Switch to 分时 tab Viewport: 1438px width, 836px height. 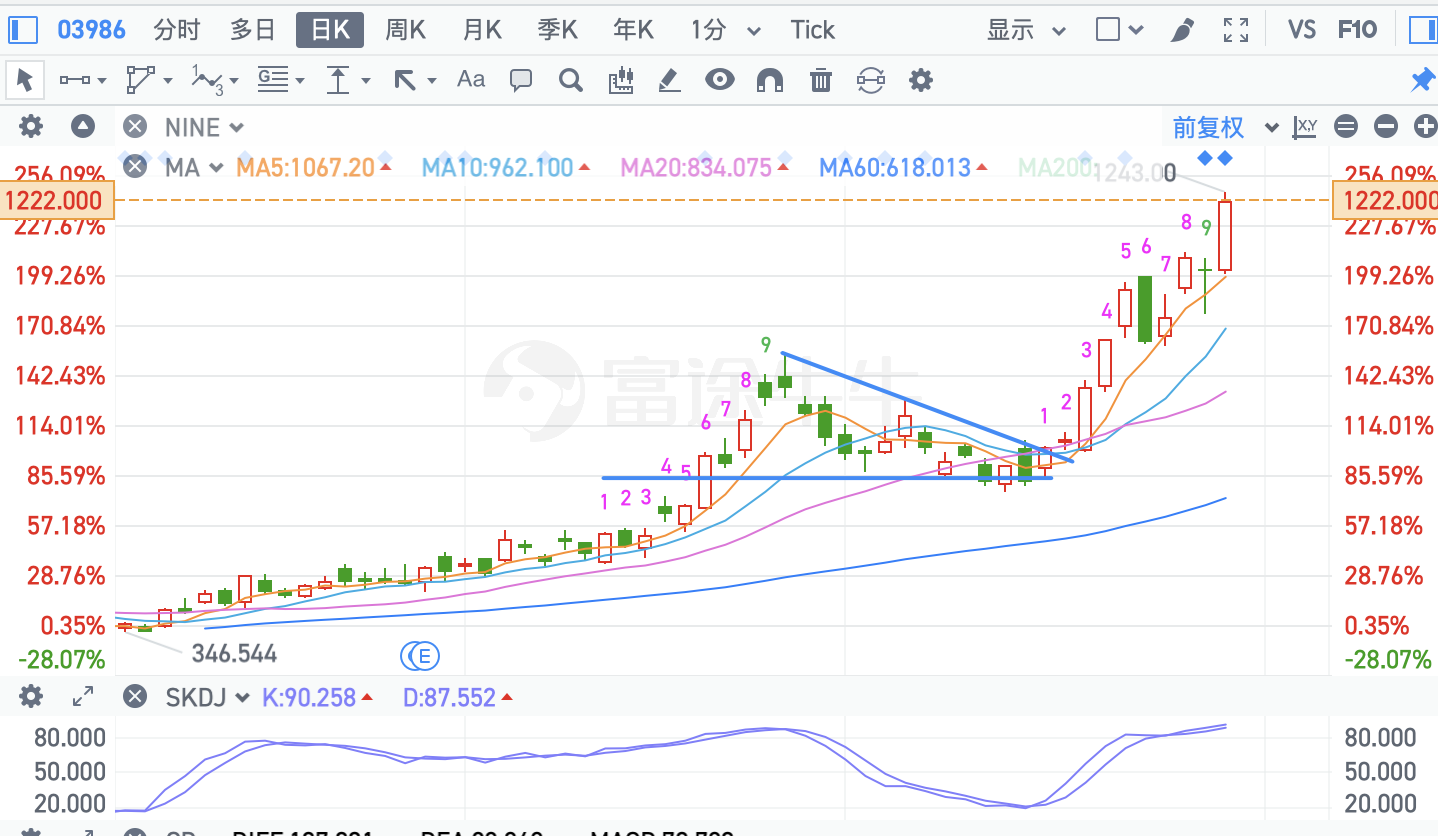pyautogui.click(x=177, y=30)
